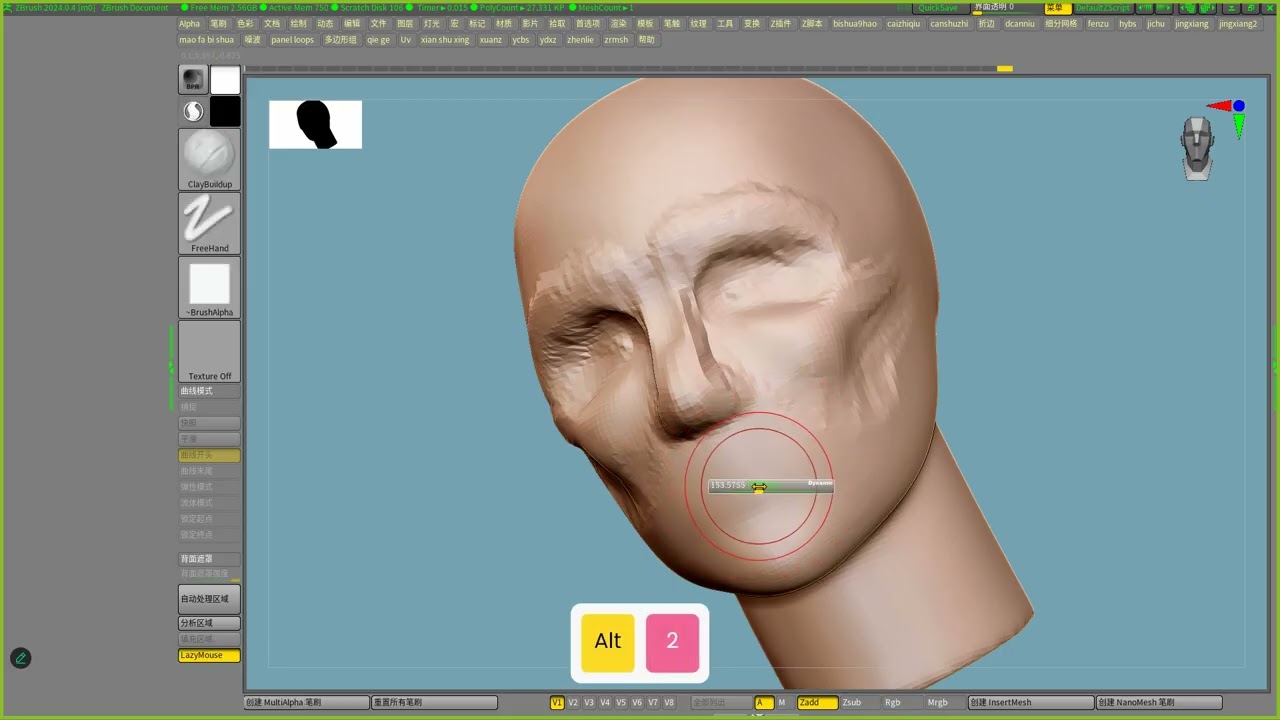The image size is (1280, 720).
Task: Select the V2 view slot
Action: click(573, 703)
